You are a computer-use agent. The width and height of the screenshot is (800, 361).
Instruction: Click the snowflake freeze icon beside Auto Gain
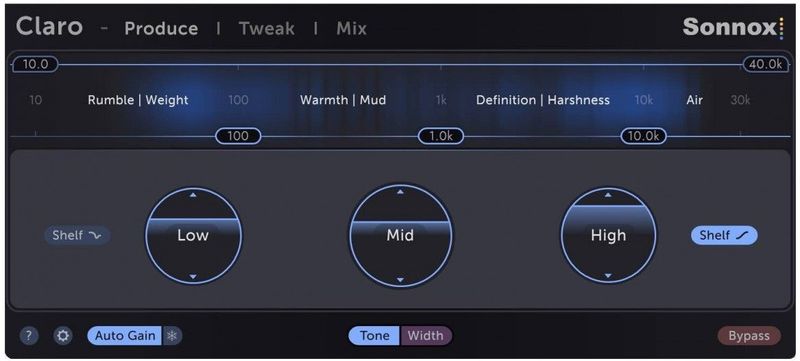[x=172, y=336]
